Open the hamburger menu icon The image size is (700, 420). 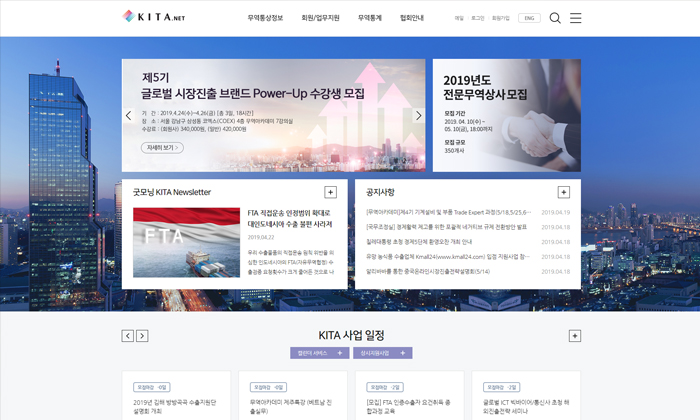click(576, 18)
